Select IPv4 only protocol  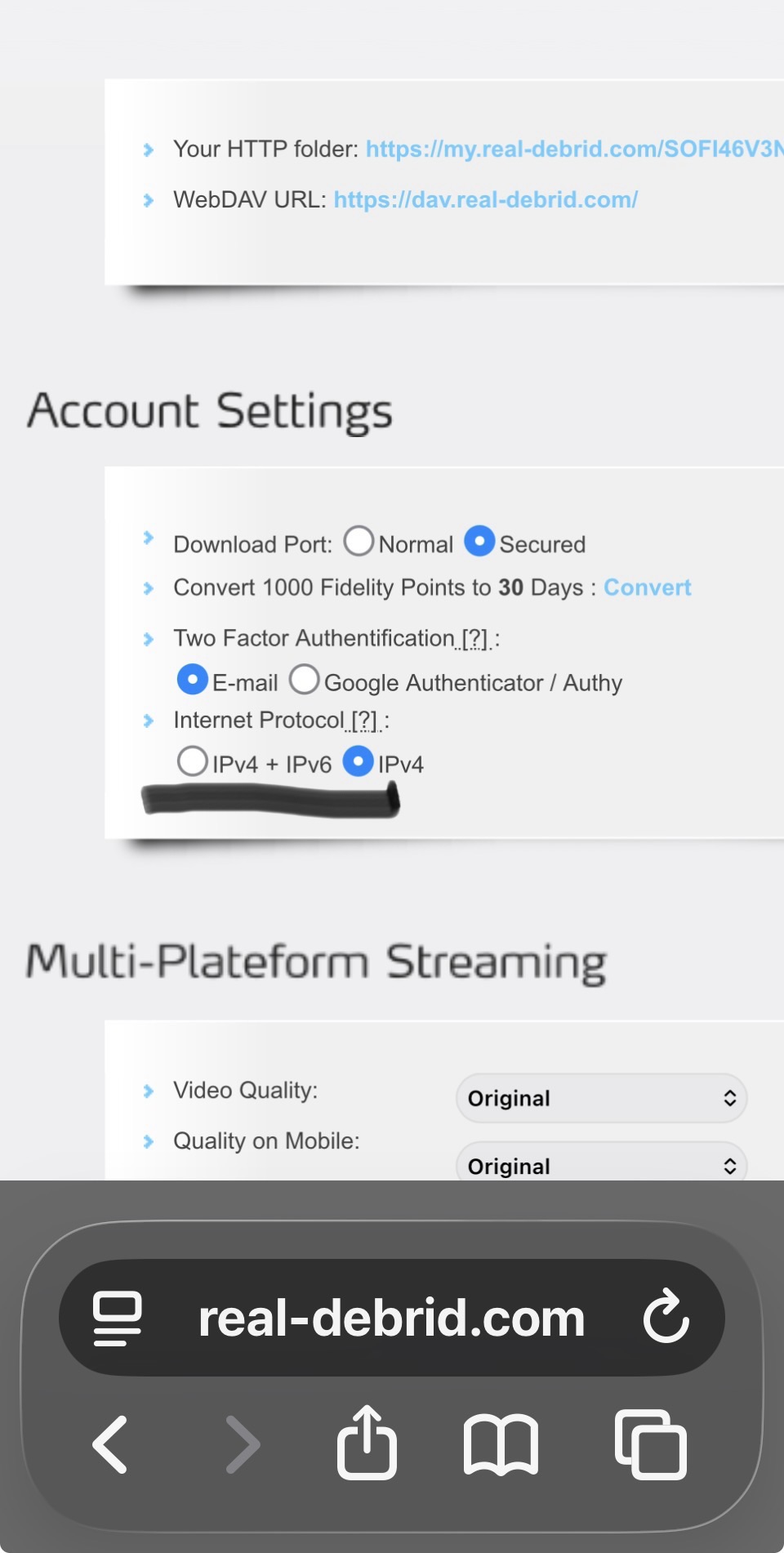point(358,761)
